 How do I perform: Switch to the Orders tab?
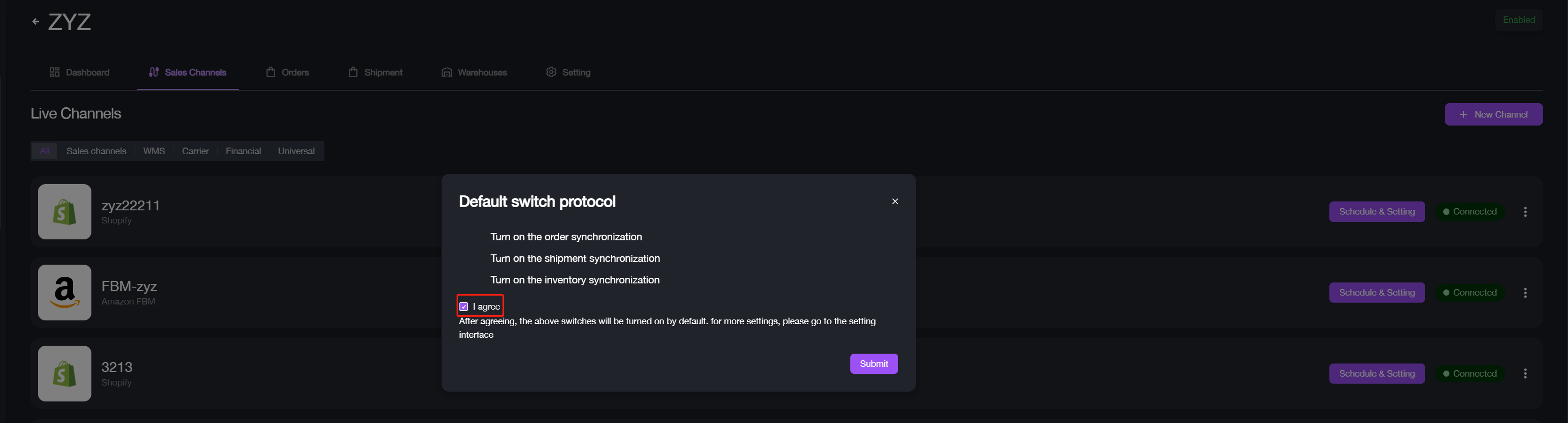[287, 73]
